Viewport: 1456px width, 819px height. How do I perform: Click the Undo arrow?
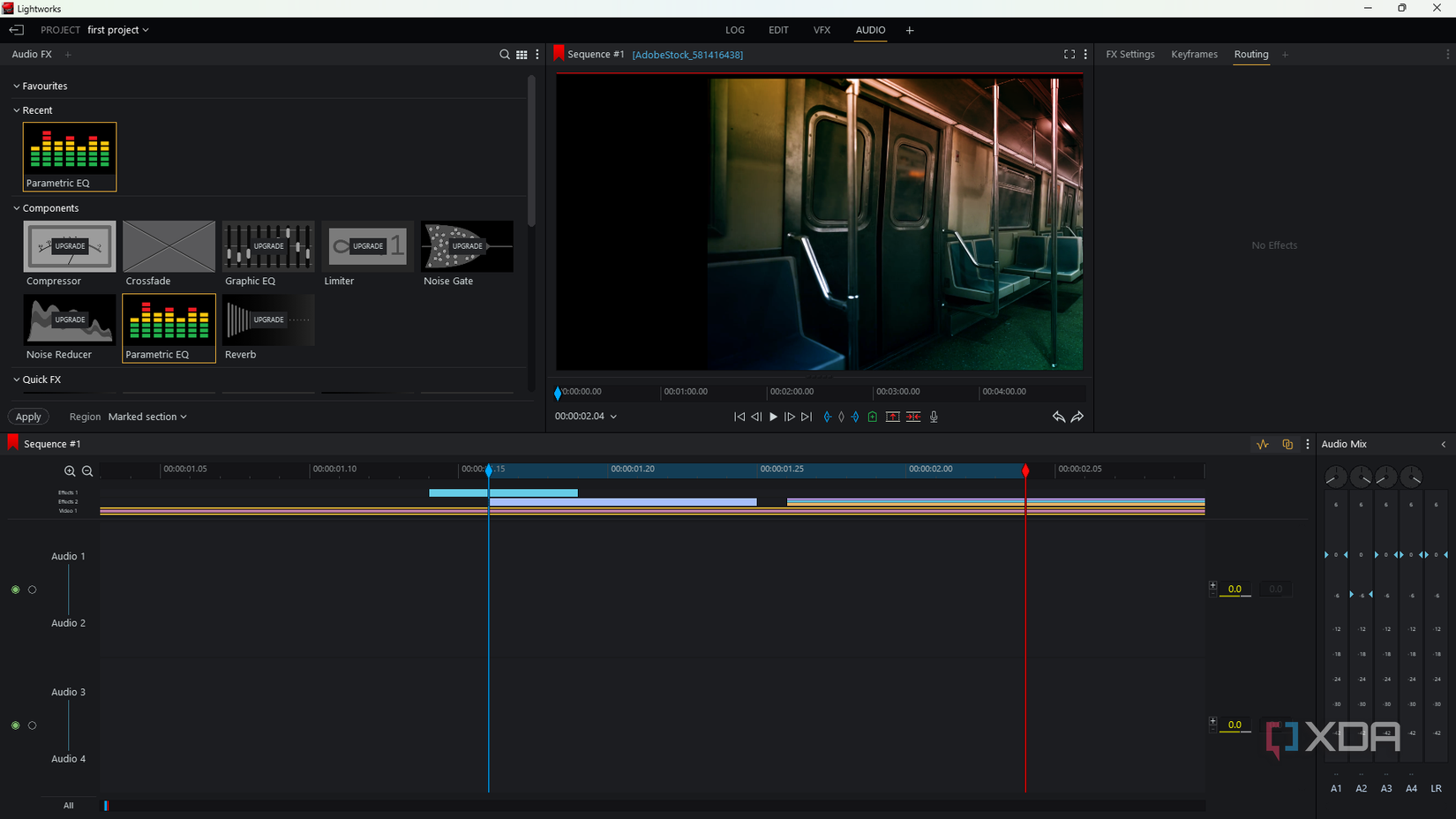[x=1058, y=417]
